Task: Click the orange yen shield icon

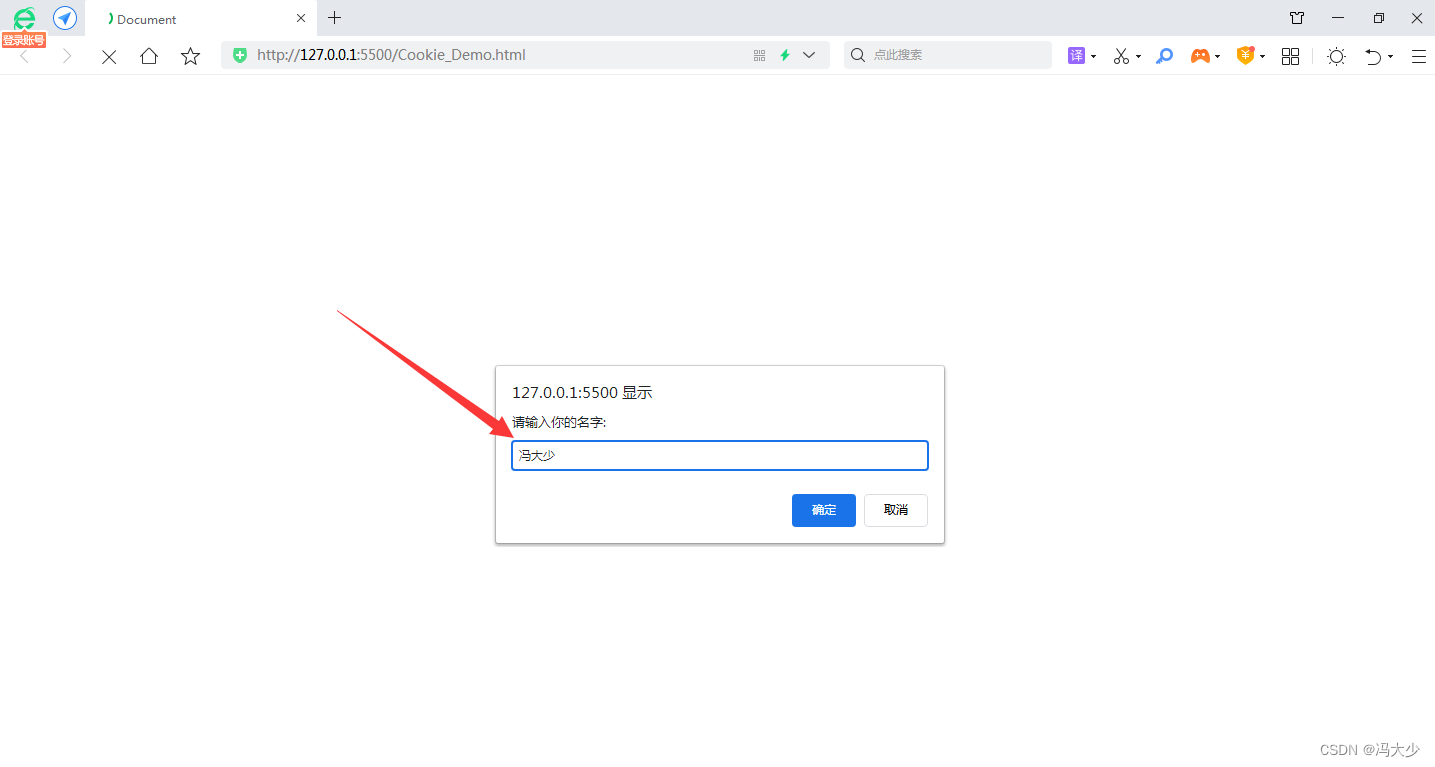Action: 1245,55
